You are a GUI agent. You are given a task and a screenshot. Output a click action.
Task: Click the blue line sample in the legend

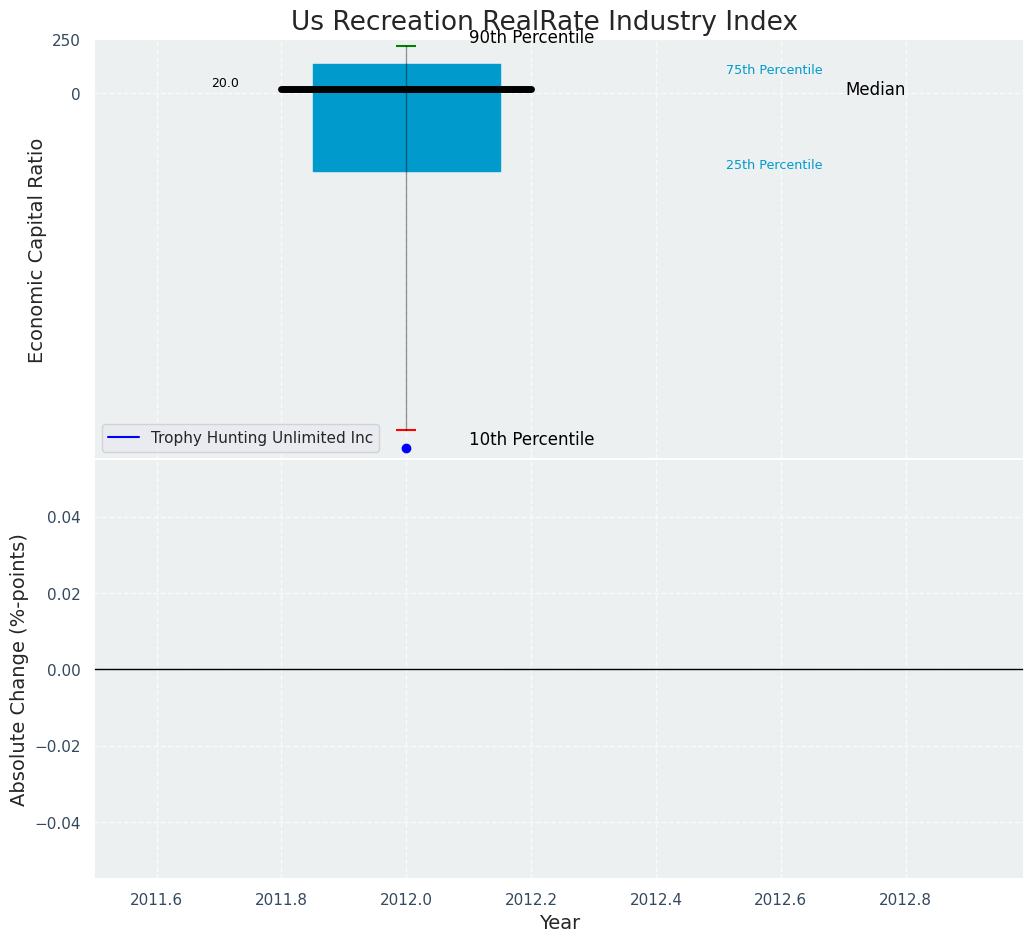point(124,438)
